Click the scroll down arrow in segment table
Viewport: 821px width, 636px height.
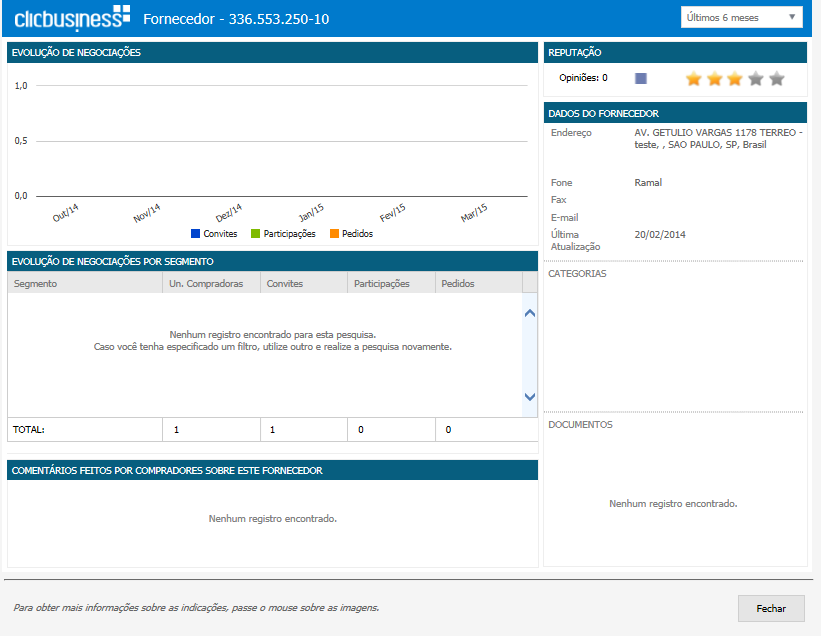coord(530,397)
